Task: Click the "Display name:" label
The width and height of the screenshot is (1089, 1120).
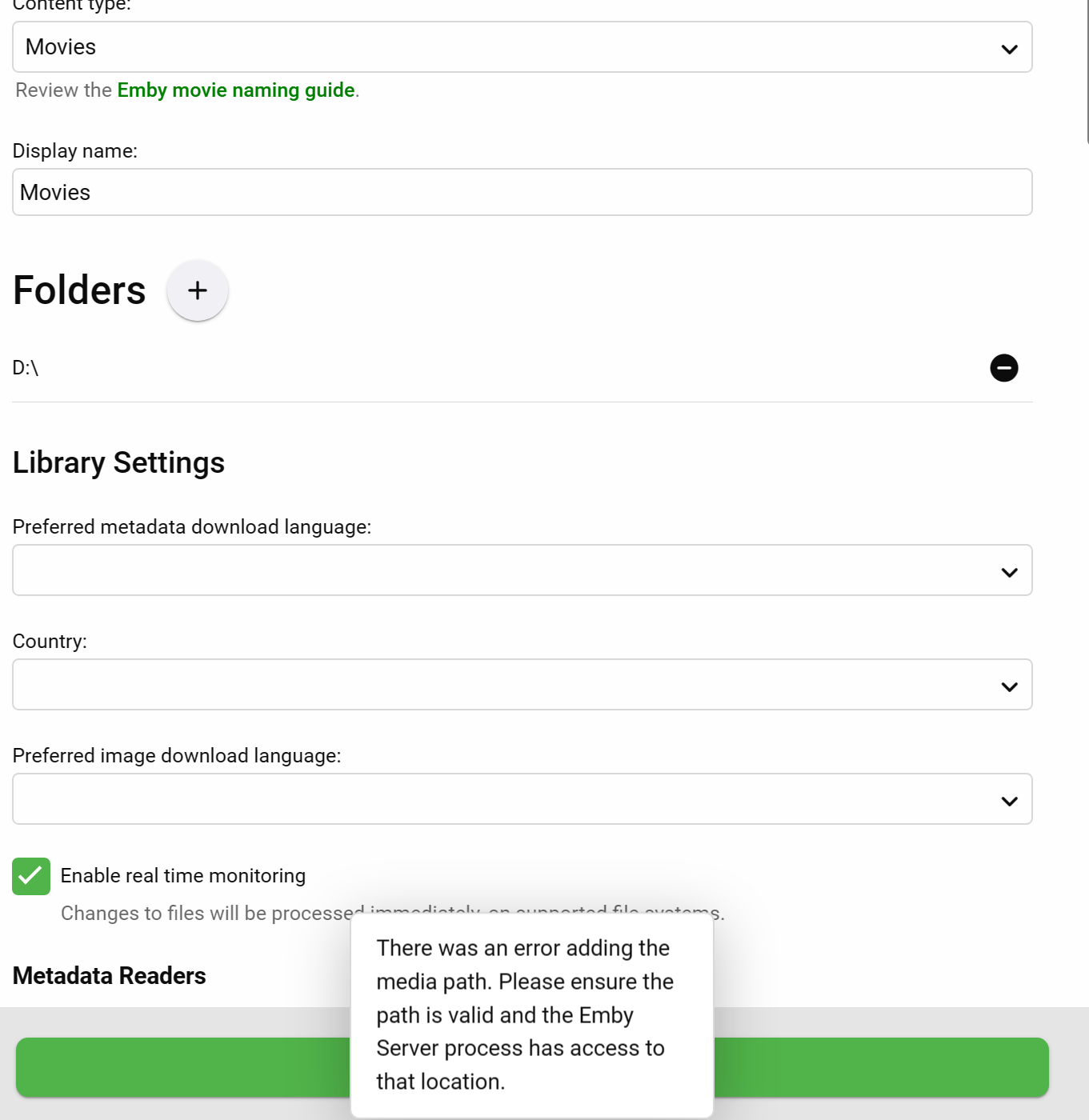Action: tap(75, 151)
